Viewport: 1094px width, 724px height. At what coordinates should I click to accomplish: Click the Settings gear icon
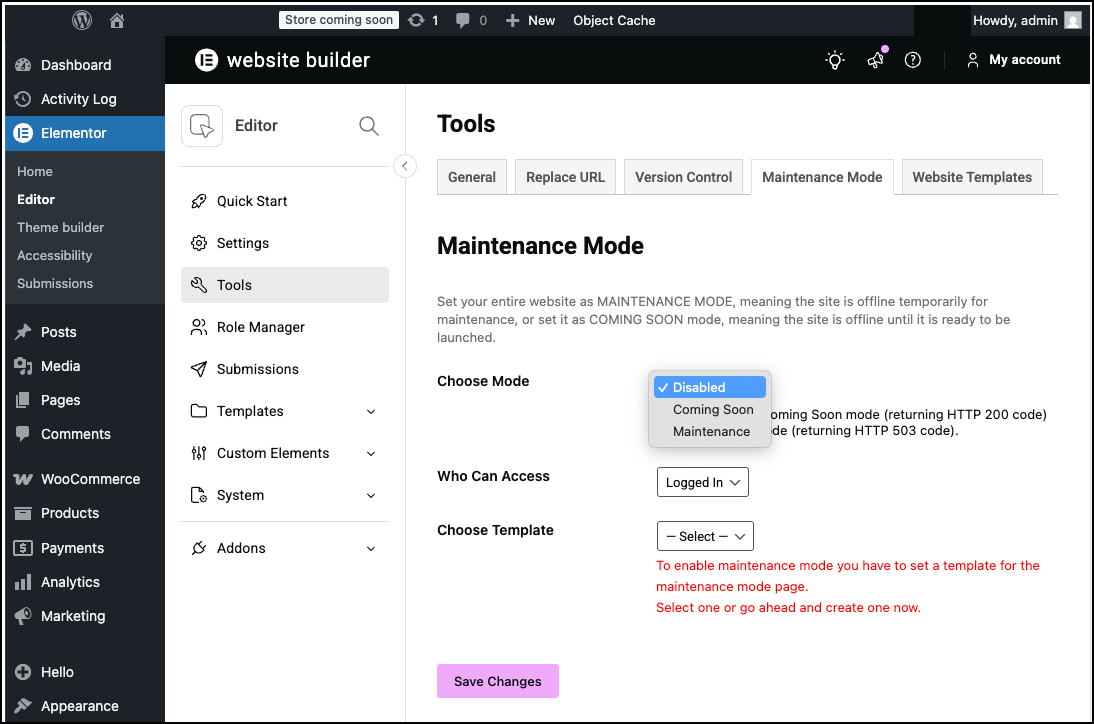tap(199, 243)
